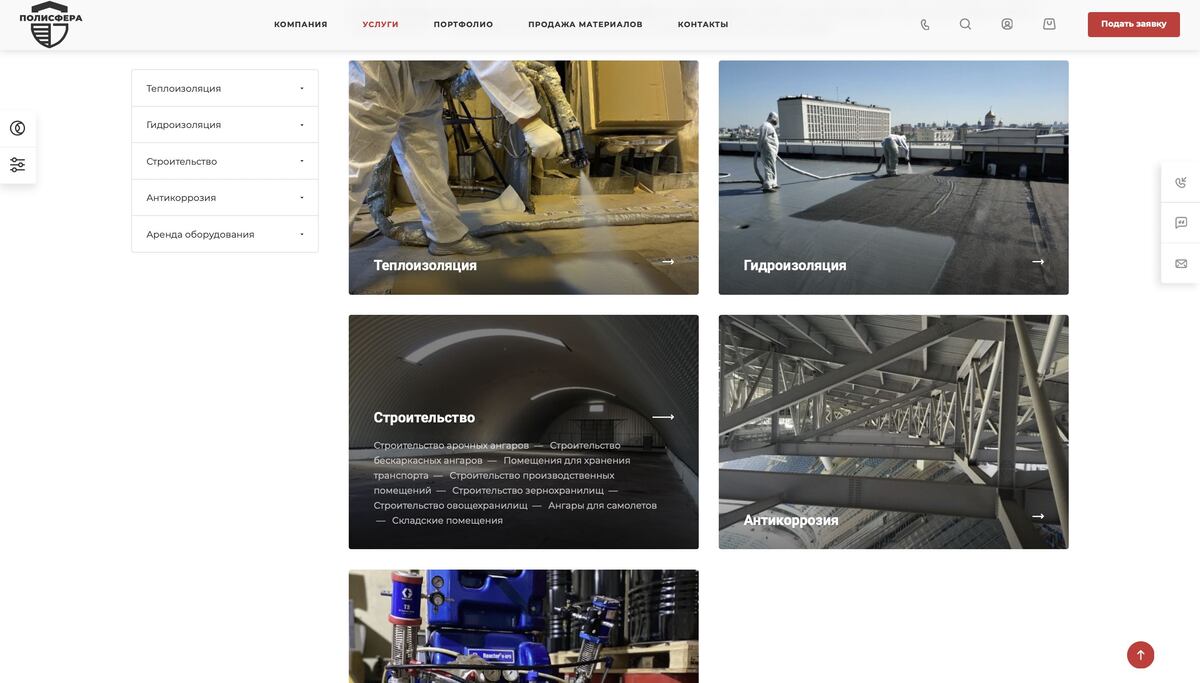
Task: Expand the Аренда оборудования sidebar arrow
Action: point(302,234)
